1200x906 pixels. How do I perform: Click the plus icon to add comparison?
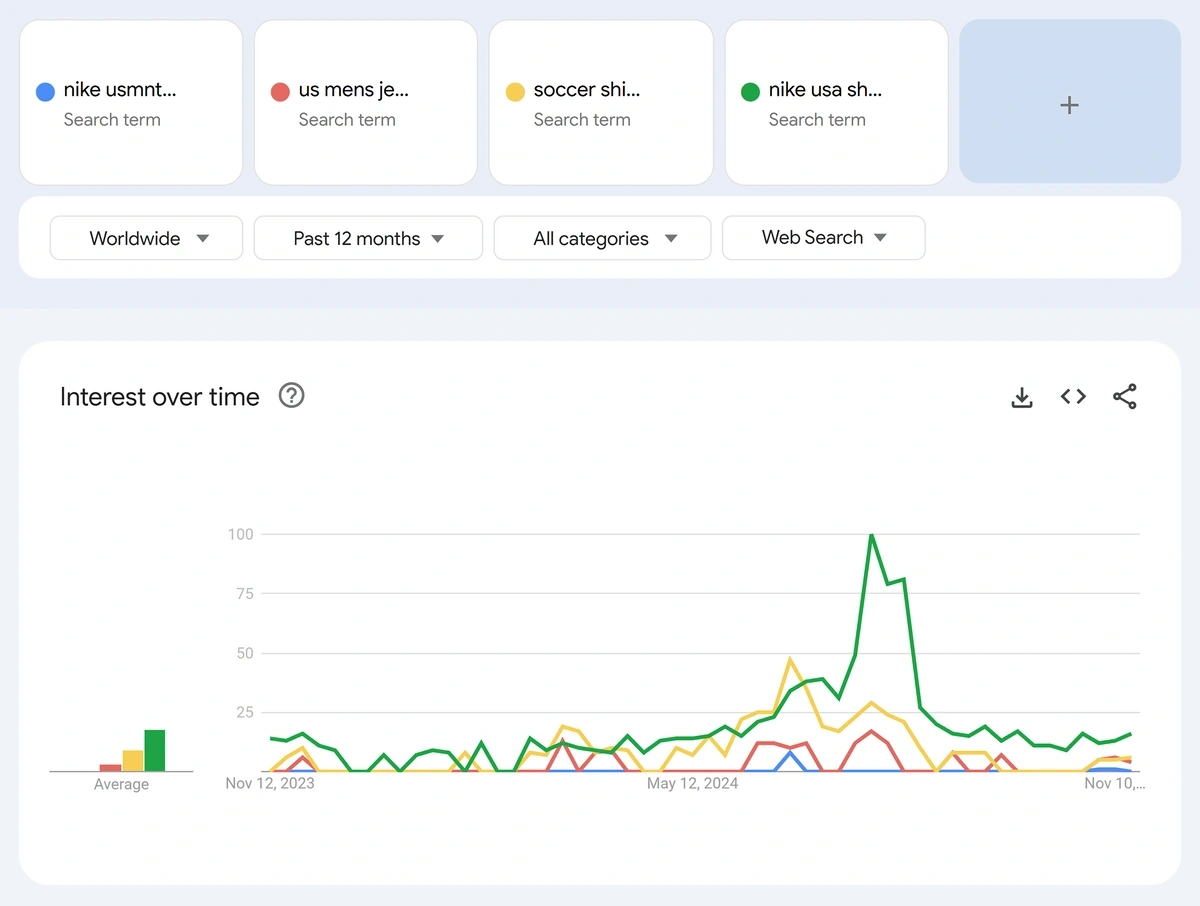[x=1069, y=104]
